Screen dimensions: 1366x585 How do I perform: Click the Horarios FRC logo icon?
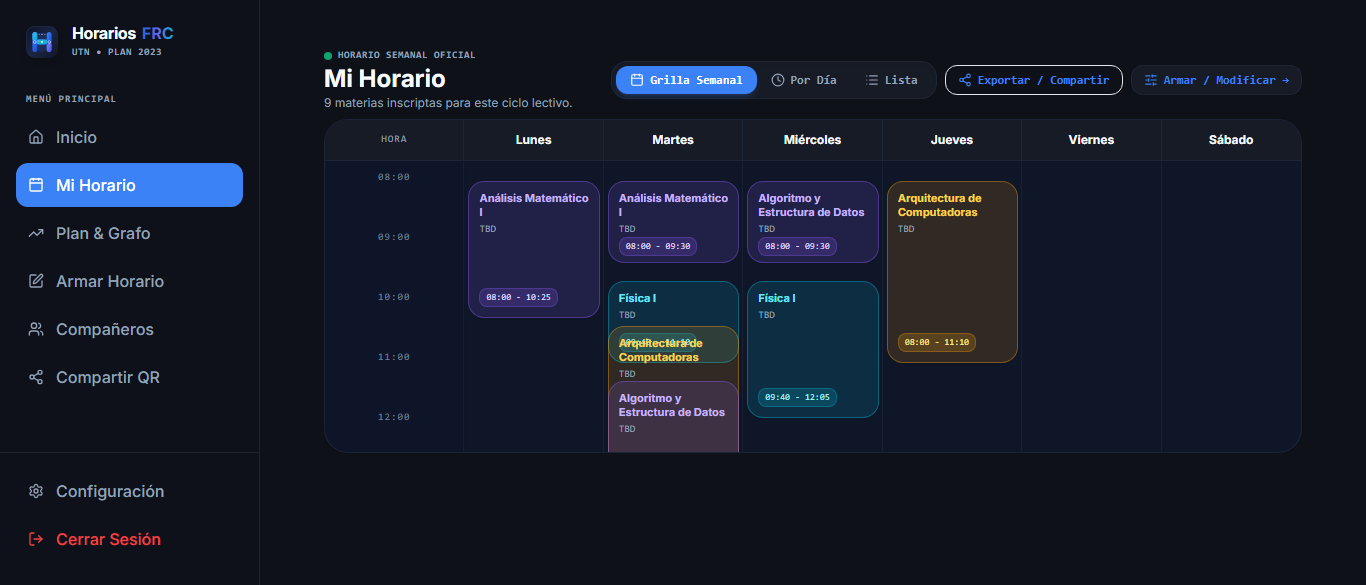[x=42, y=42]
